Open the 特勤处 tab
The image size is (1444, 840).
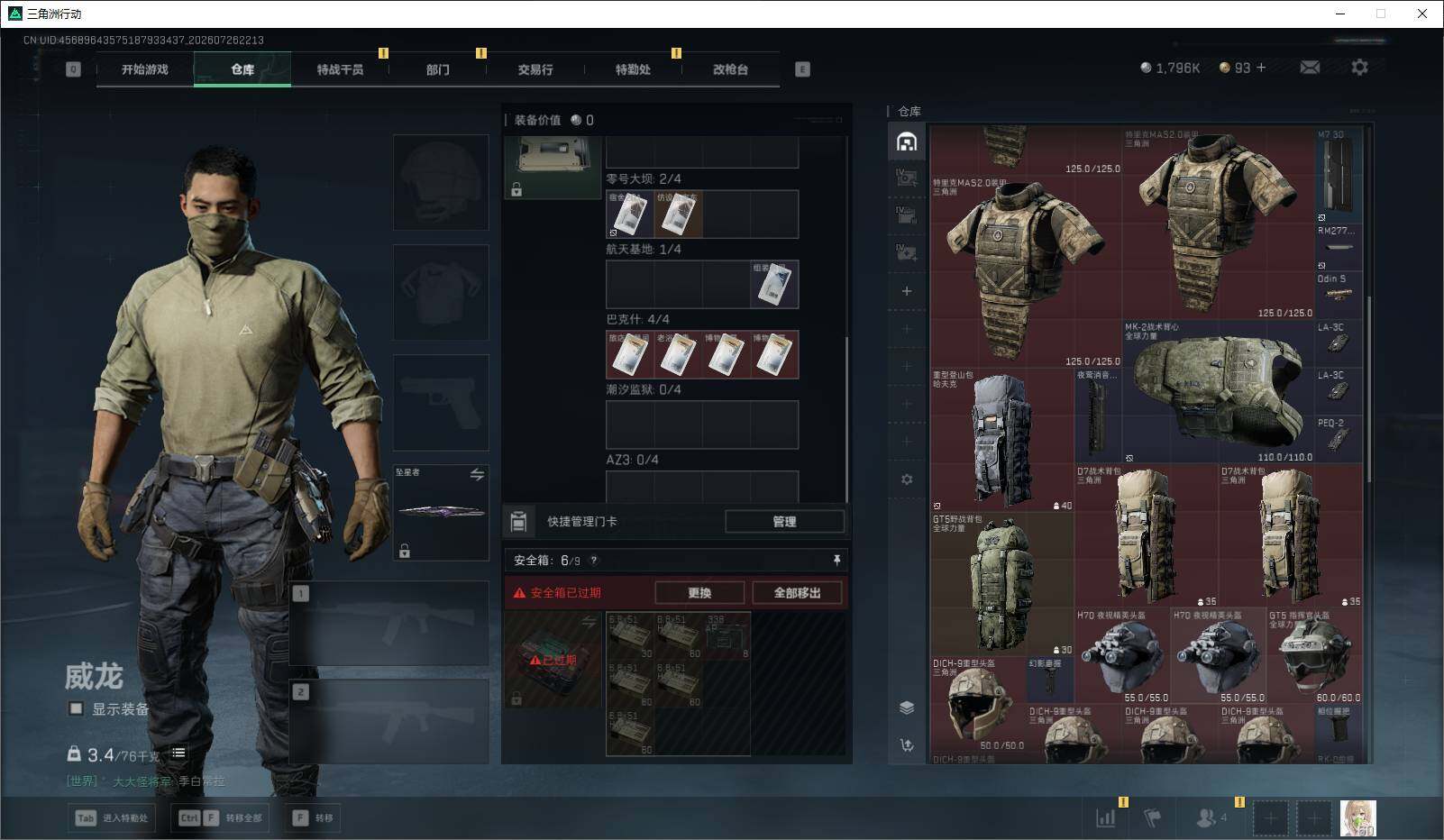coord(633,69)
